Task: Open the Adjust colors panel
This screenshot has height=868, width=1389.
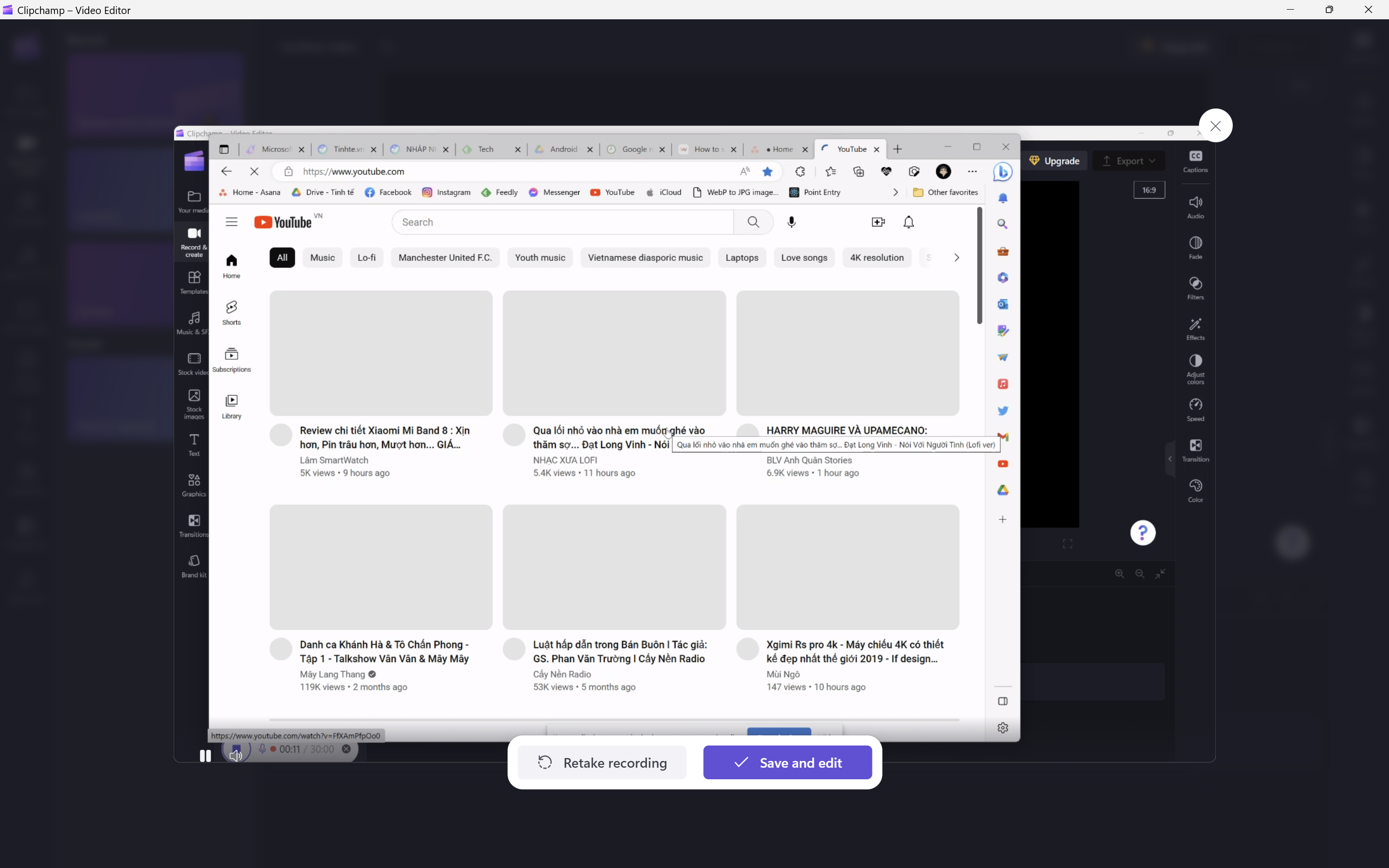Action: coord(1196,369)
